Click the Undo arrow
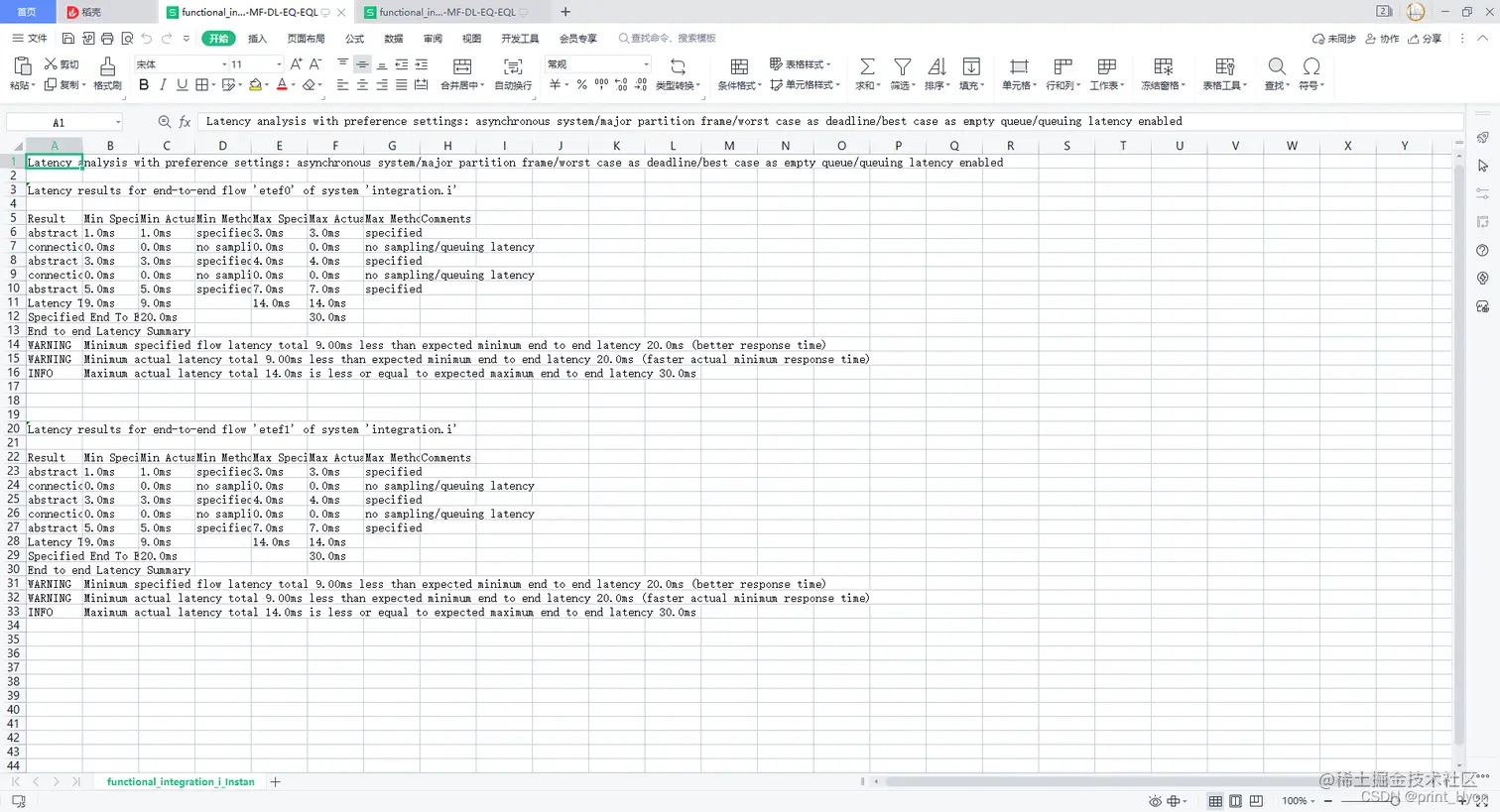This screenshot has width=1500, height=812. [x=147, y=39]
